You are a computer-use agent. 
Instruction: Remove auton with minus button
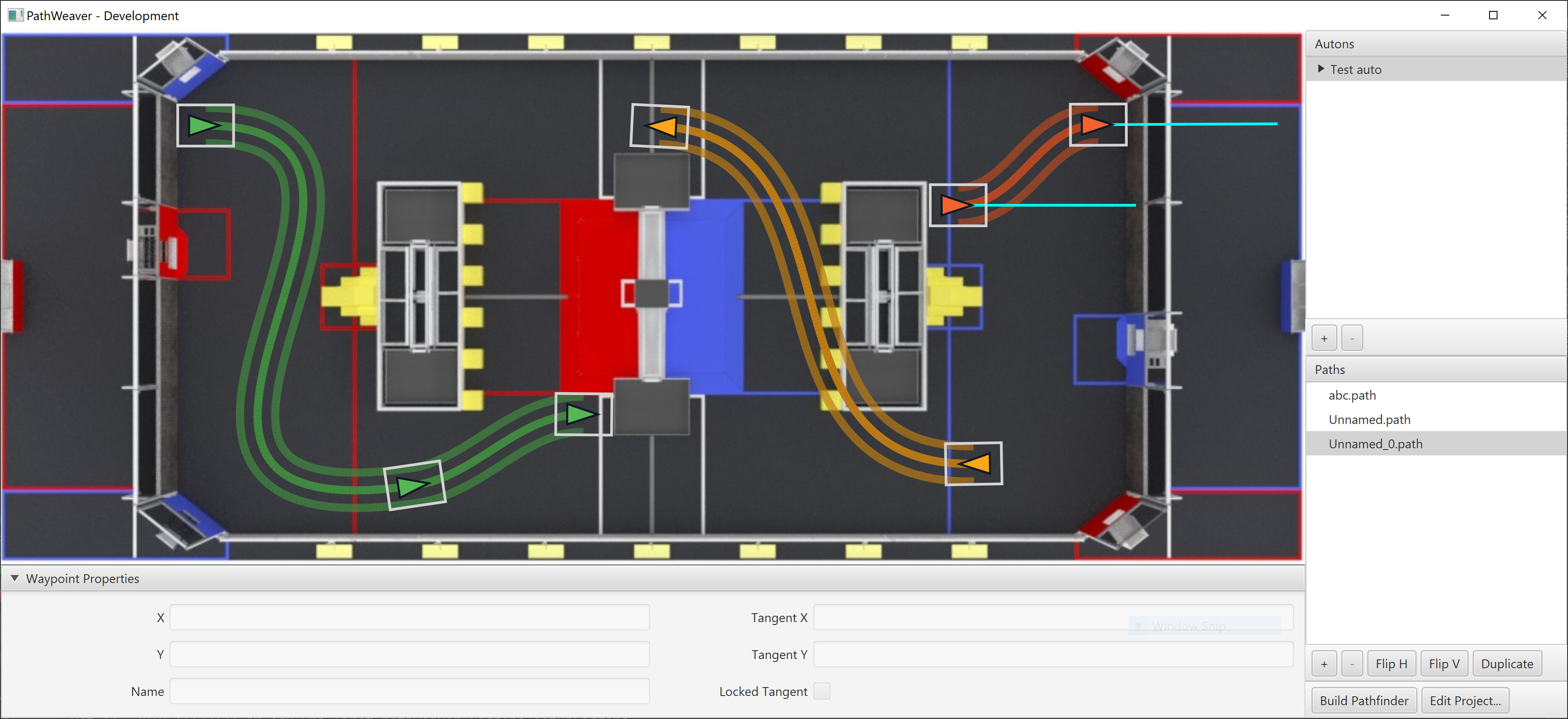point(1353,338)
